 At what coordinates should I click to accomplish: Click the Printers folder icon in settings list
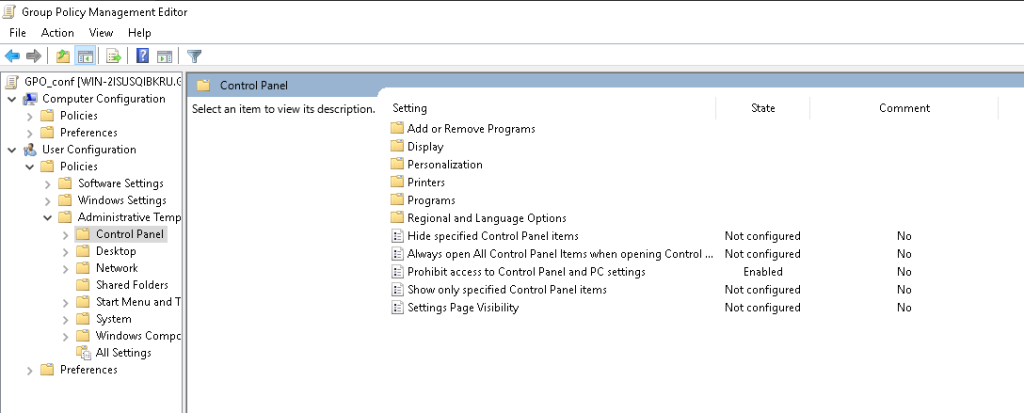pos(397,182)
